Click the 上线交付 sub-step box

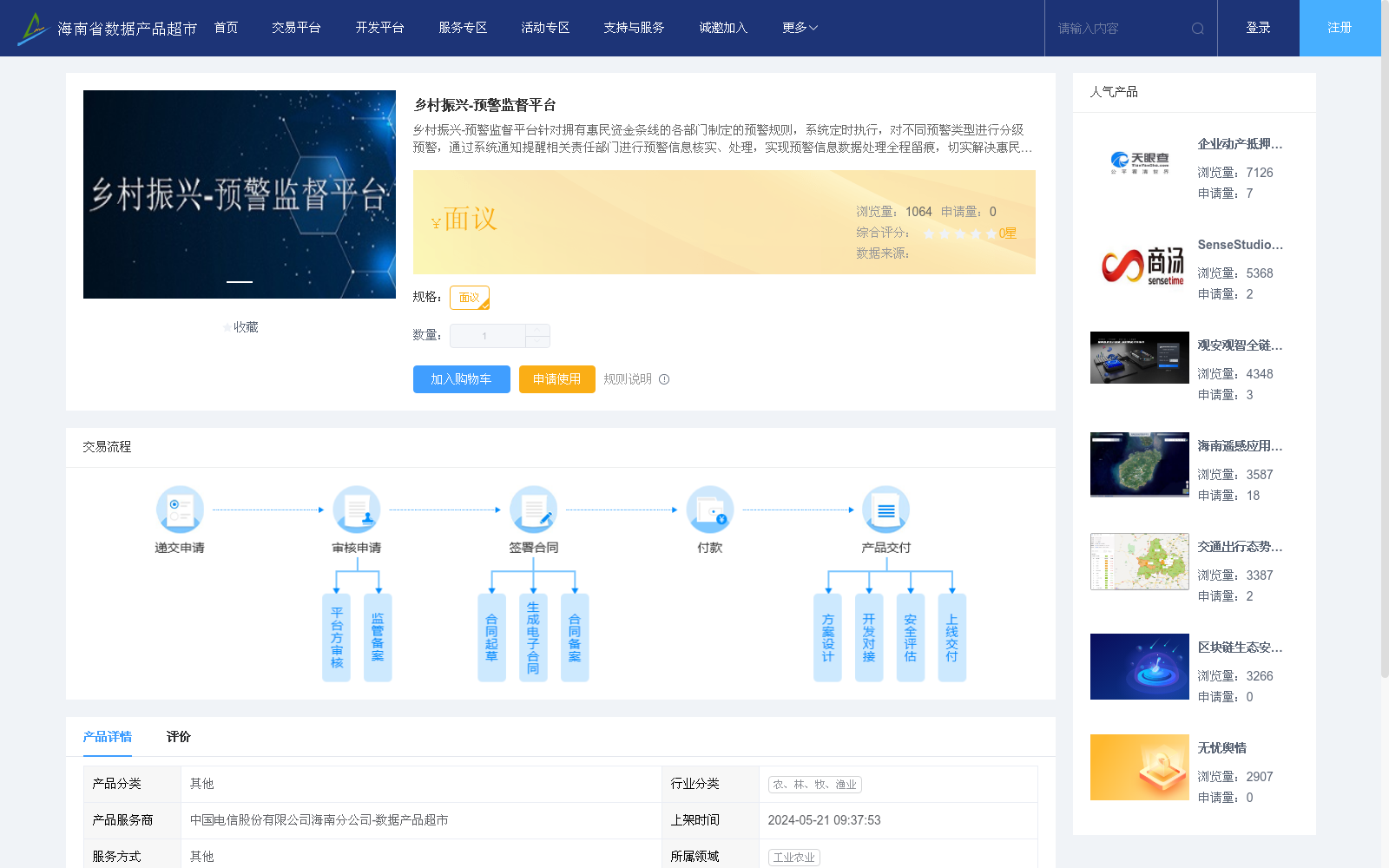[952, 638]
